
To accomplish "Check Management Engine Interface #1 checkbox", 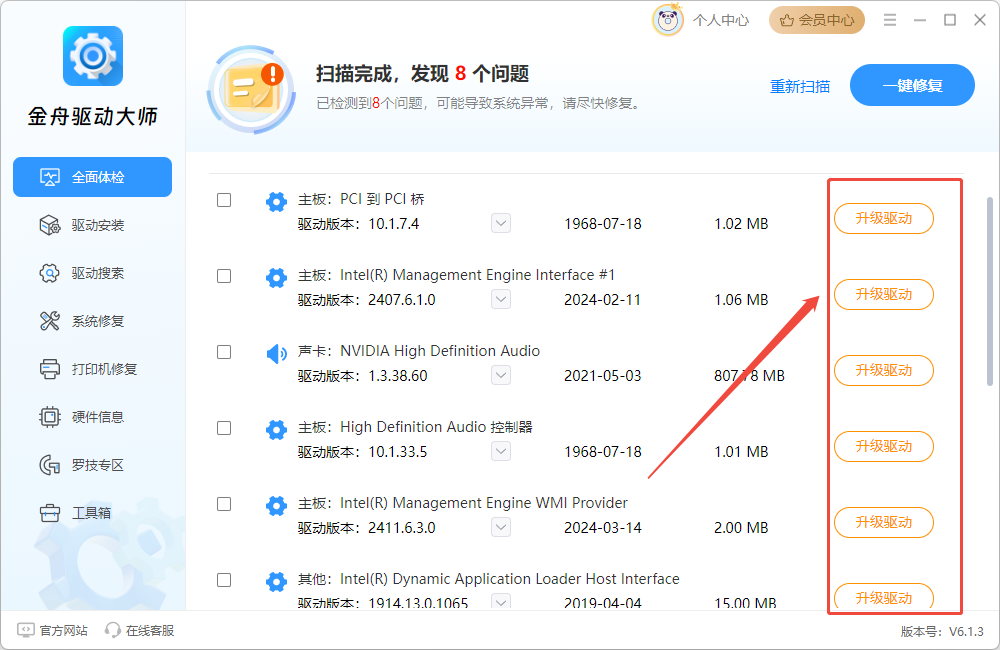I will pos(224,276).
